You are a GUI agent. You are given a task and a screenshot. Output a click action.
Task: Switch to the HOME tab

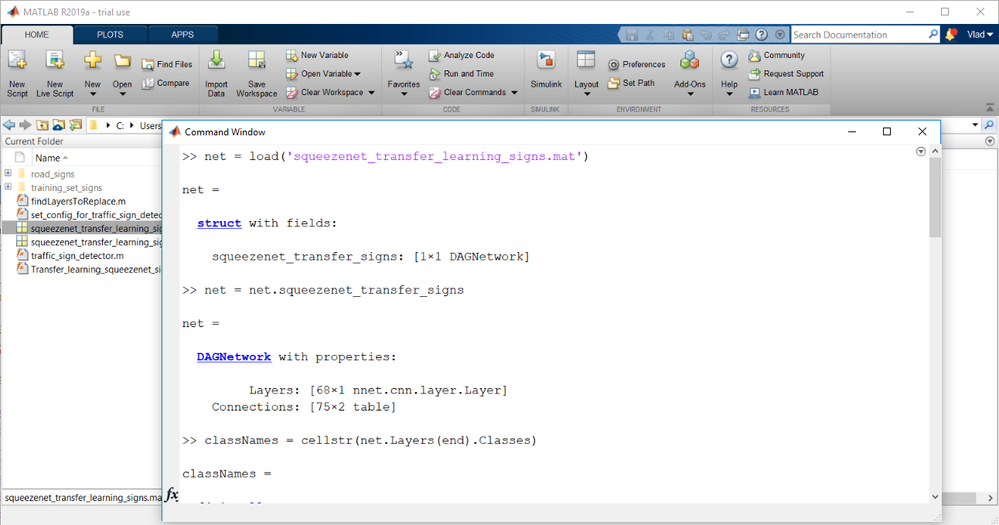coord(36,34)
